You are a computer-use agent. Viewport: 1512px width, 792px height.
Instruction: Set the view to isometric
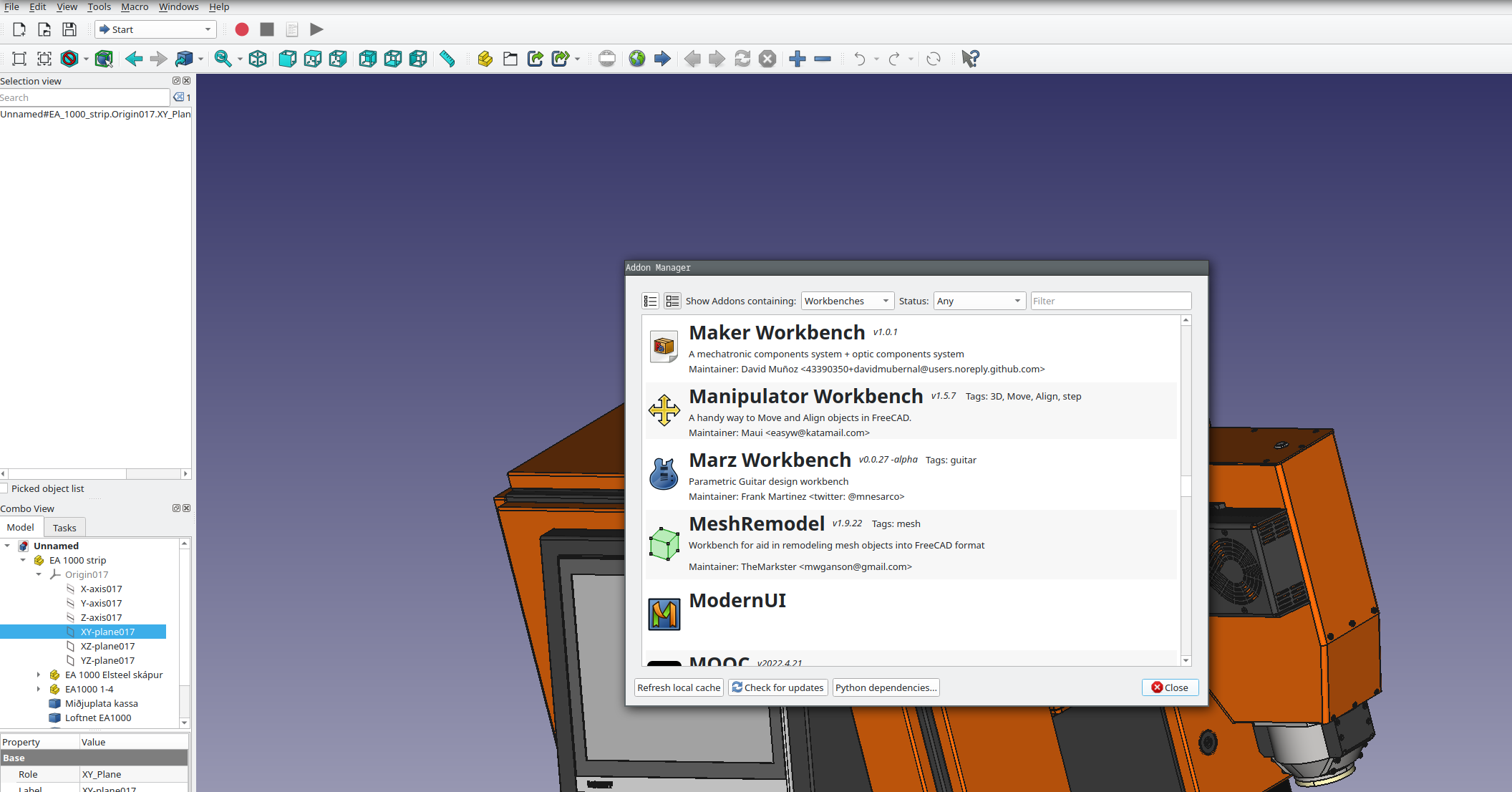click(258, 59)
